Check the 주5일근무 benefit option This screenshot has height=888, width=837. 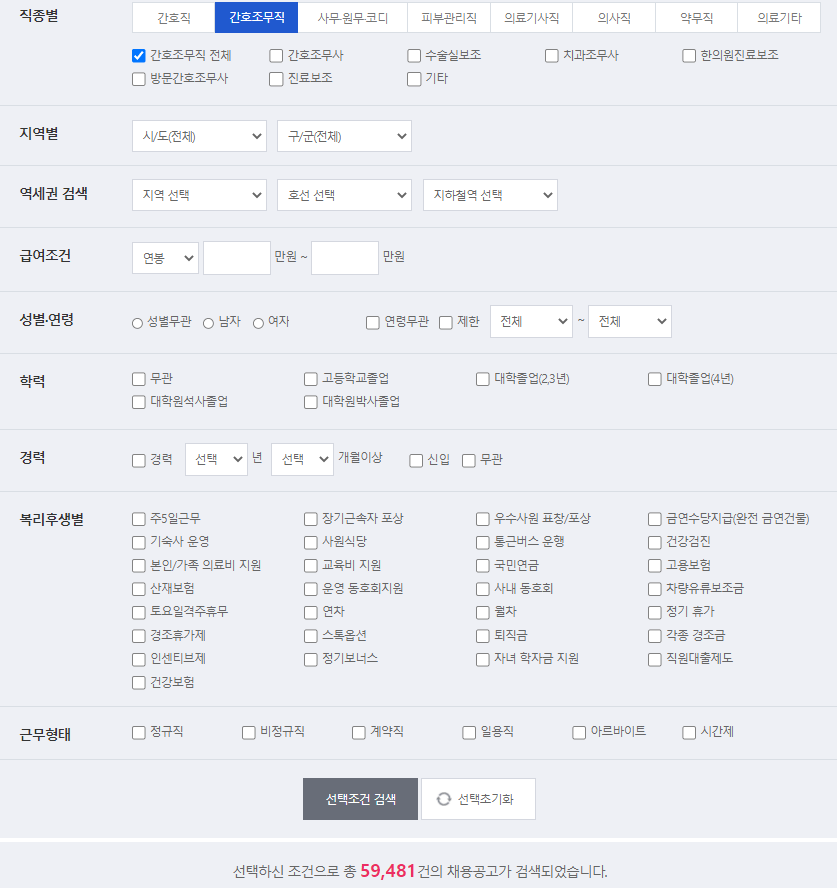[x=138, y=519]
